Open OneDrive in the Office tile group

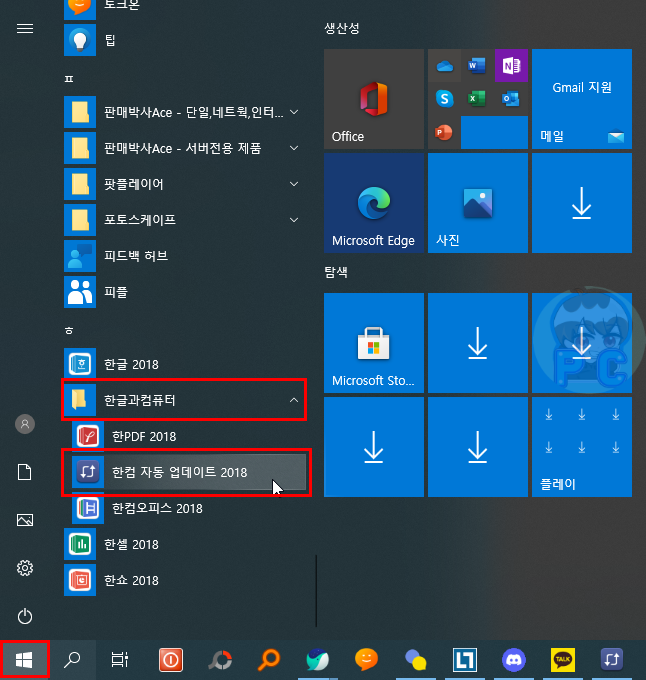coord(444,66)
